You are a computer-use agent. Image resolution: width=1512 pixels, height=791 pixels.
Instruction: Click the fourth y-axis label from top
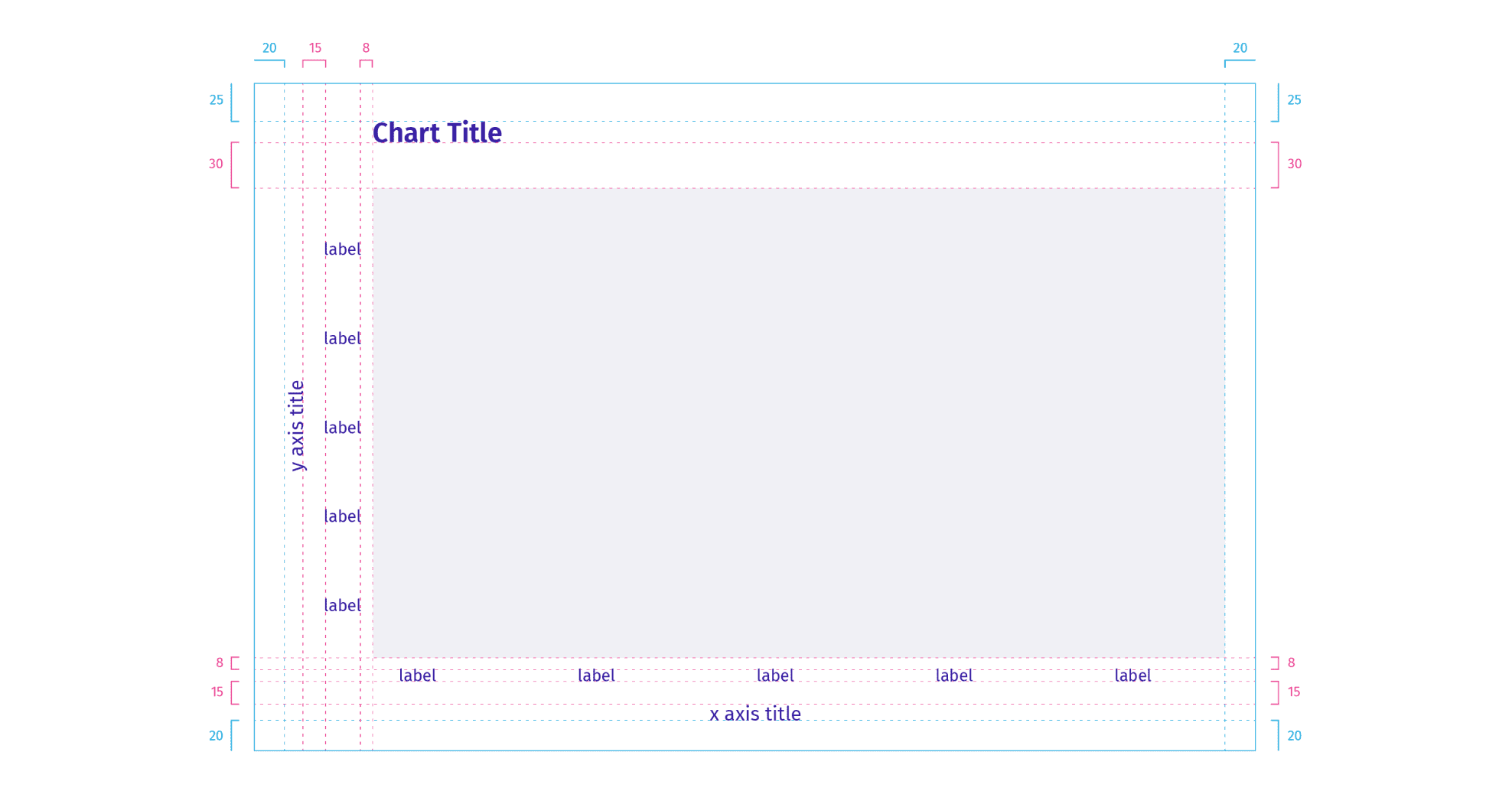point(342,516)
